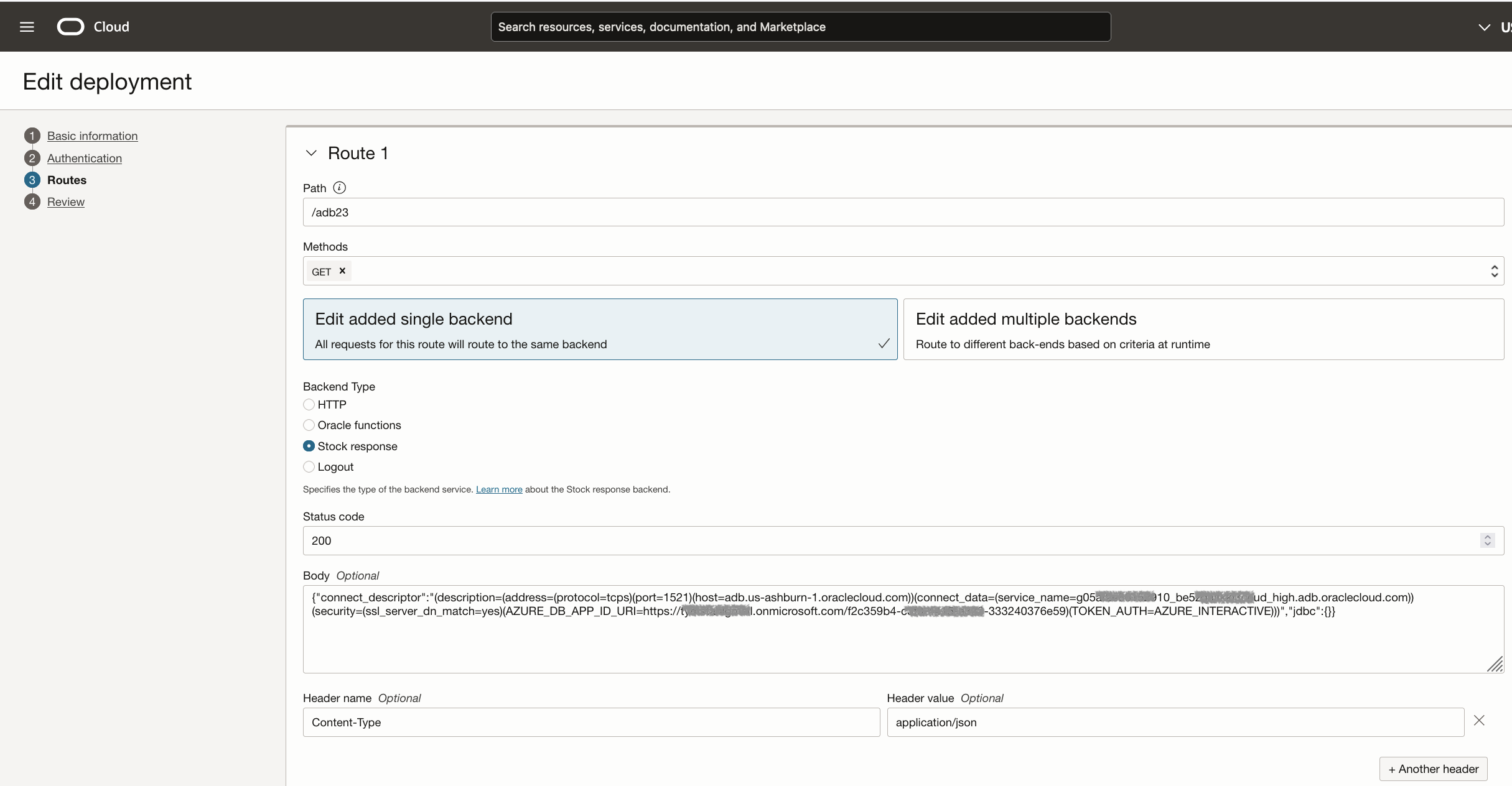Select the HTTP backend type
The height and width of the screenshot is (786, 1512).
[309, 405]
